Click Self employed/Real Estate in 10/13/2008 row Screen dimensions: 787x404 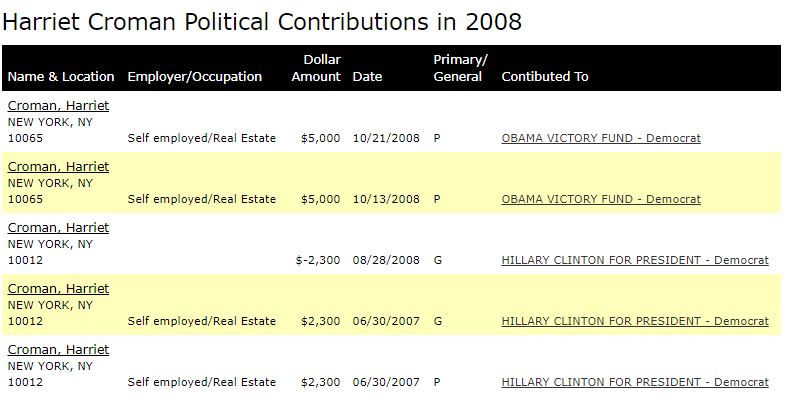202,199
